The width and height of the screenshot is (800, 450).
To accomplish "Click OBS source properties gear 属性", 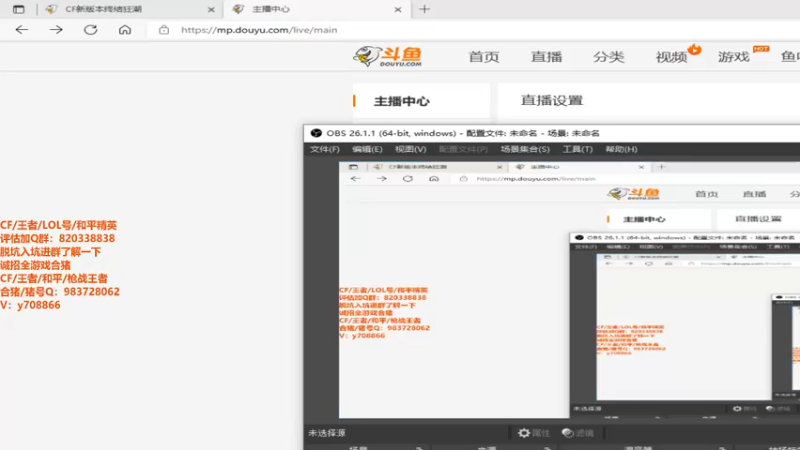I will tap(534, 433).
